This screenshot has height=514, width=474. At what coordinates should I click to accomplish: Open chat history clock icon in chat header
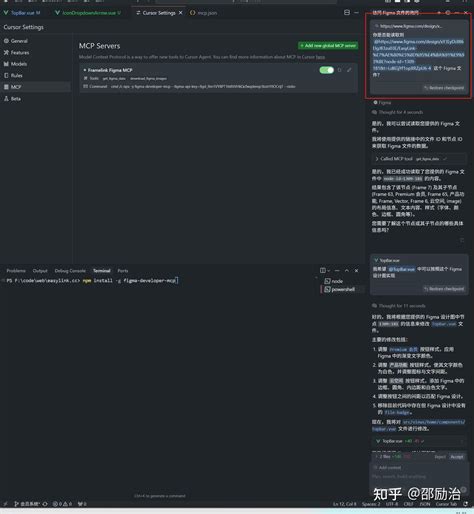pos(448,13)
